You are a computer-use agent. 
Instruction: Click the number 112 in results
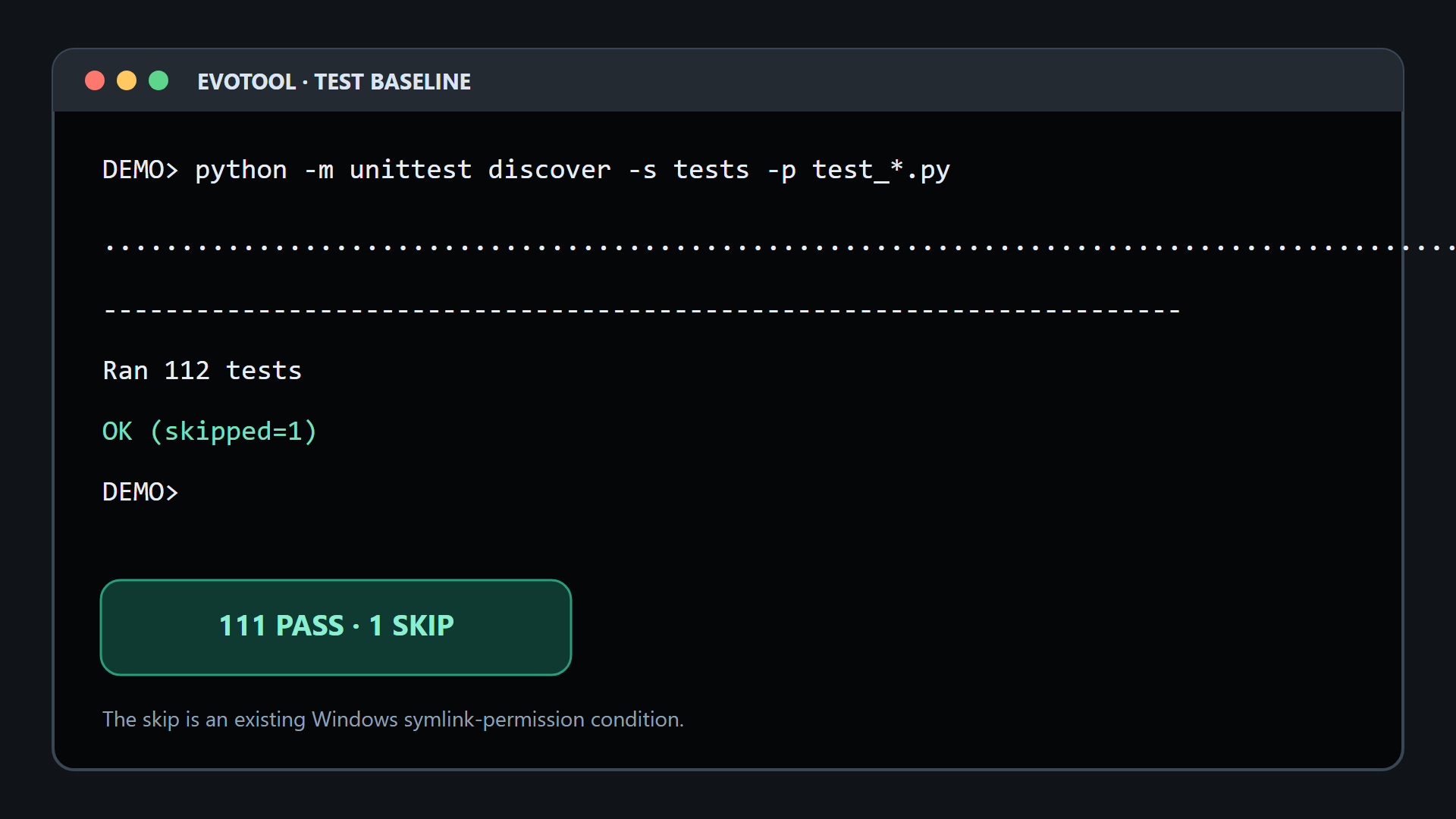tap(187, 371)
